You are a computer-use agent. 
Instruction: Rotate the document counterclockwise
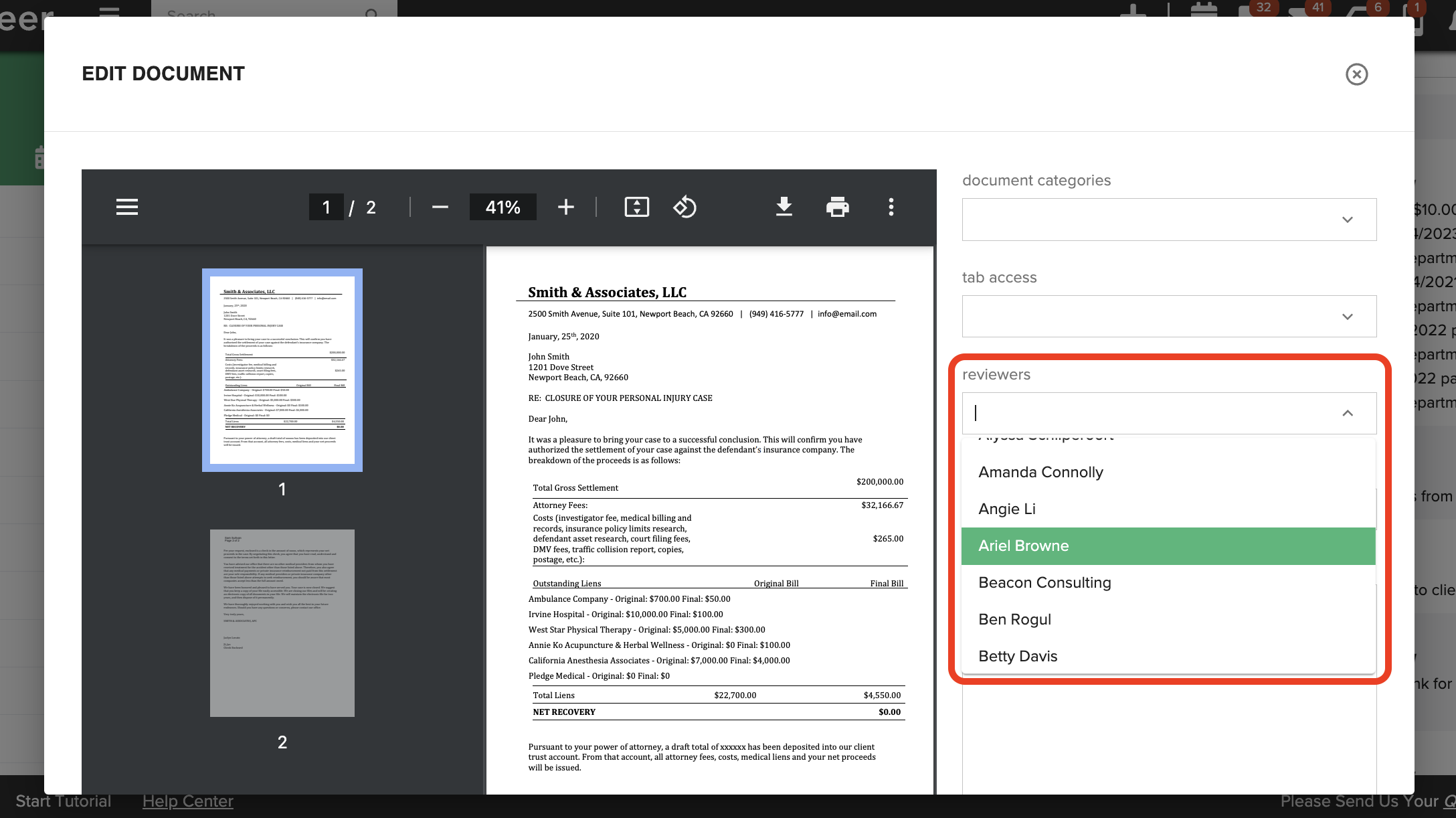(685, 207)
